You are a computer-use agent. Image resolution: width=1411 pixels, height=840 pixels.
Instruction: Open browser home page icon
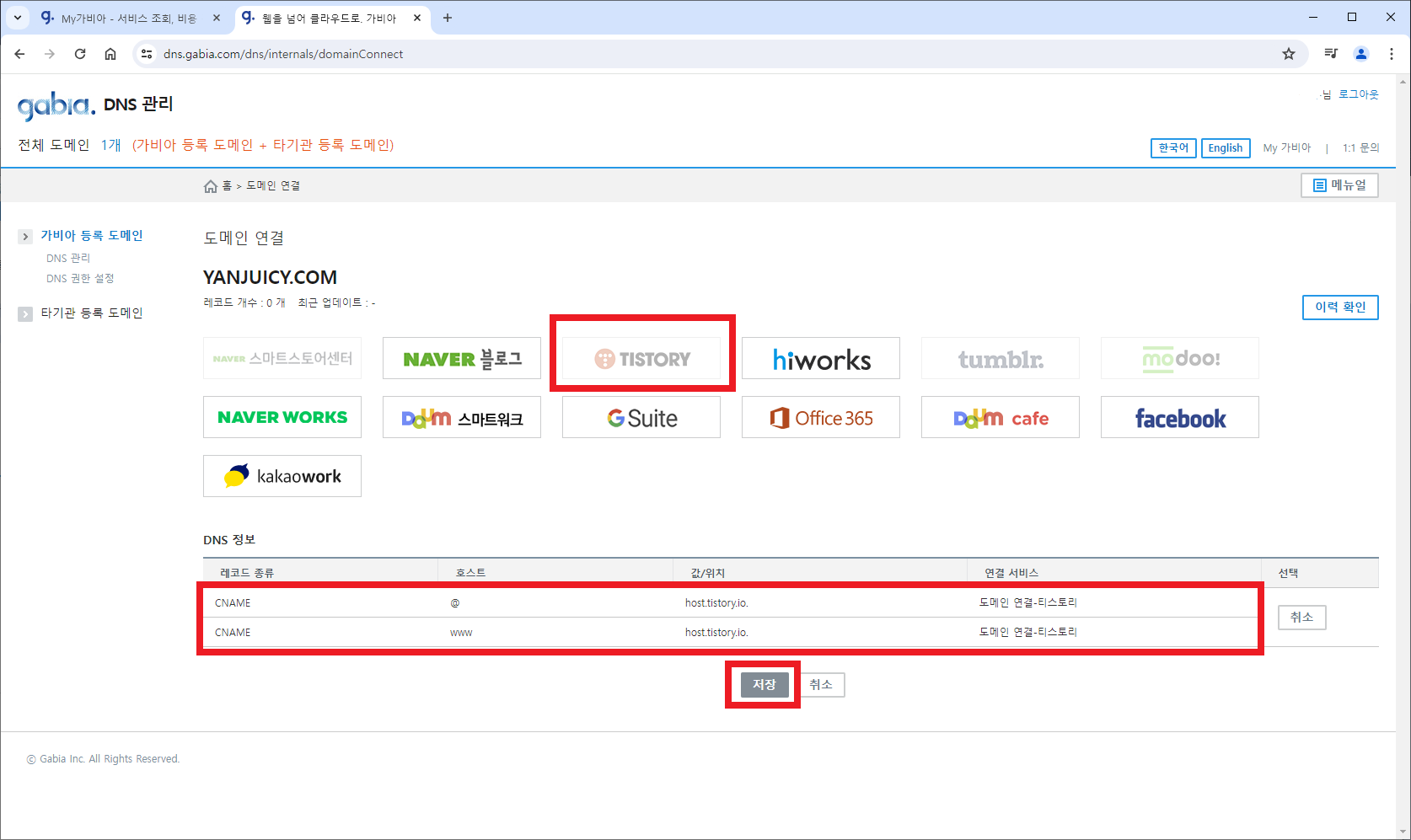[110, 54]
